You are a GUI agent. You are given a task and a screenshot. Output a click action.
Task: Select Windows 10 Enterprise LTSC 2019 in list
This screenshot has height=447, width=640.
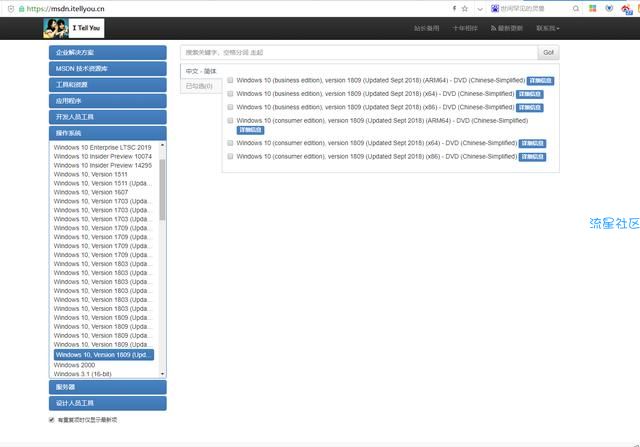pos(102,147)
